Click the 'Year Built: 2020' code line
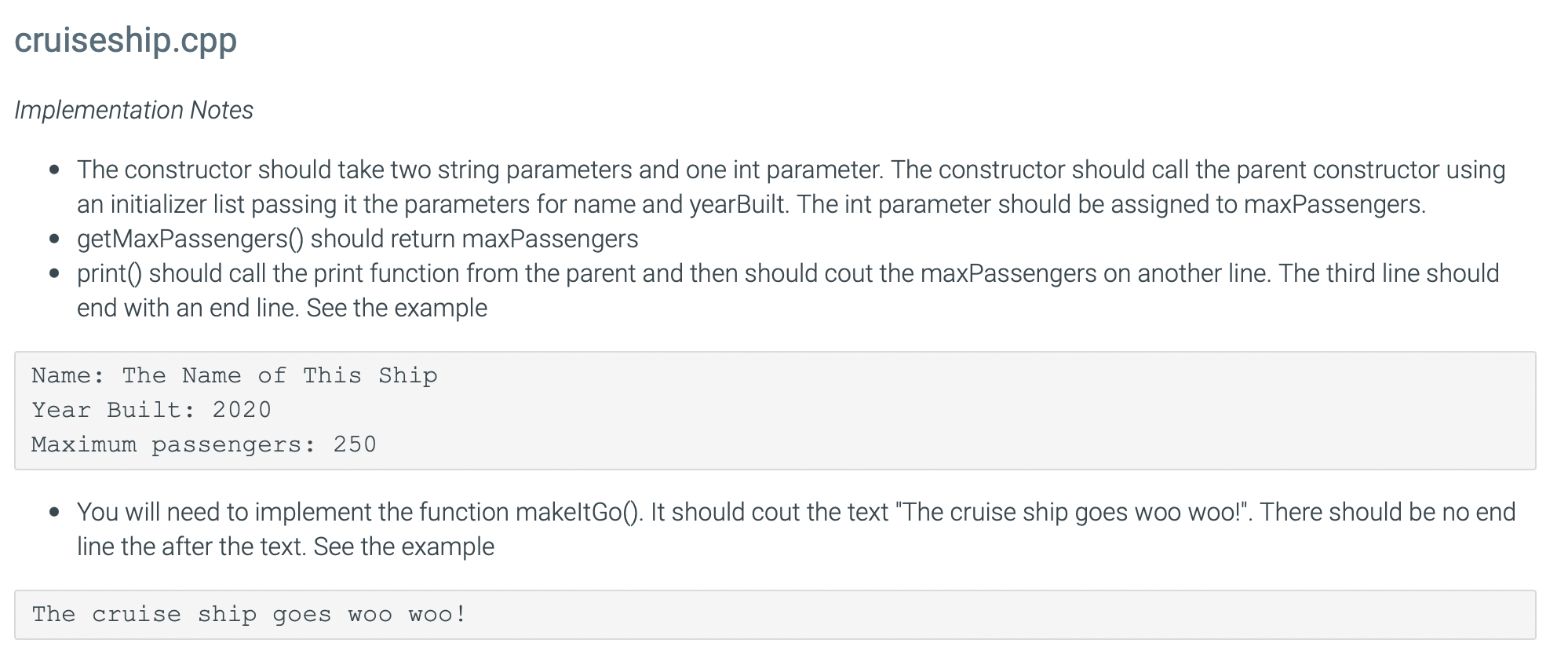 point(151,410)
